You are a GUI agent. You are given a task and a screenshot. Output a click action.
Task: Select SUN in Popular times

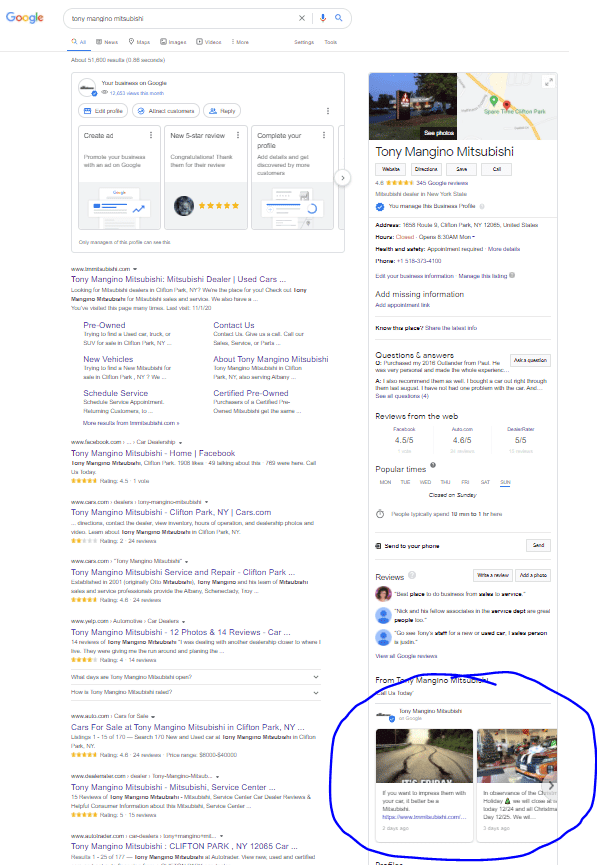tap(505, 482)
